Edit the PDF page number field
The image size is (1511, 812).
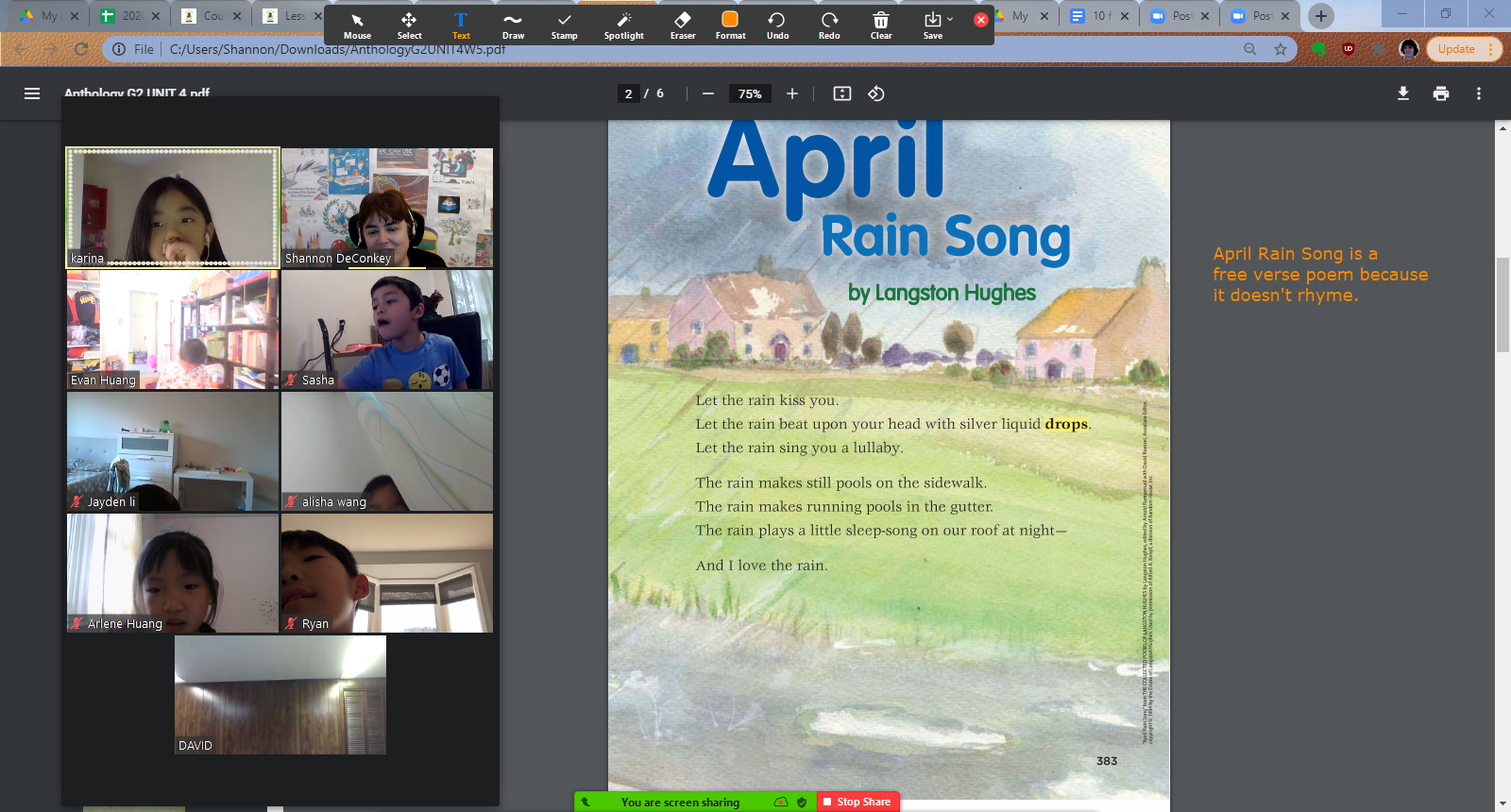pyautogui.click(x=628, y=93)
